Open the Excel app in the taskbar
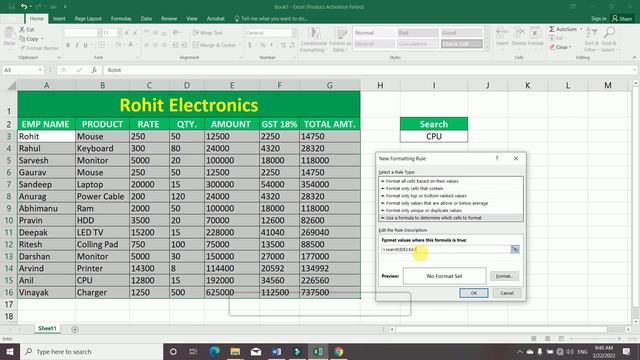Screen dimensions: 640x360 click(318, 351)
